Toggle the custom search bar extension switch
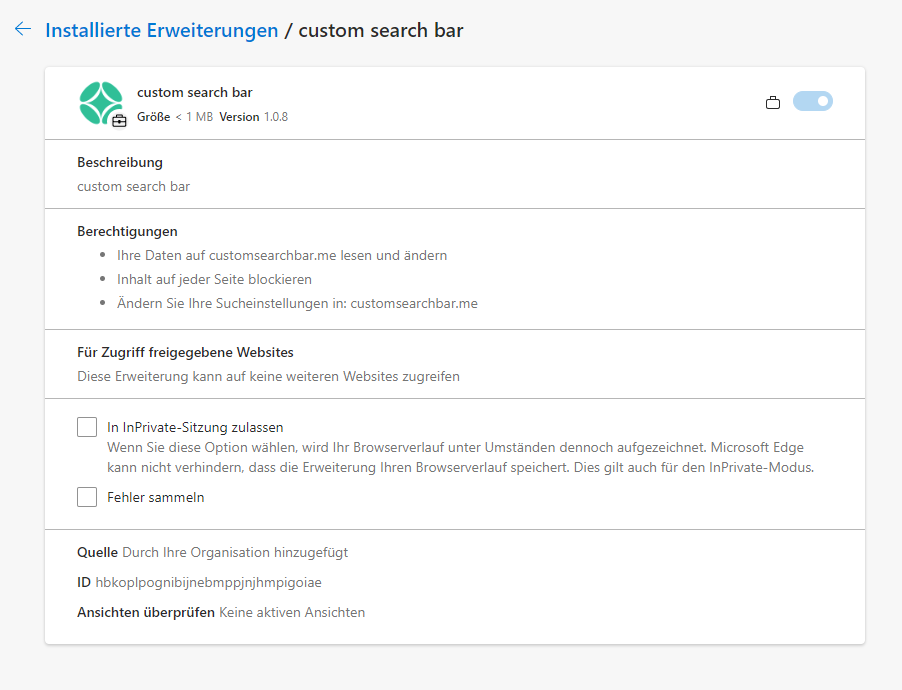Image resolution: width=902 pixels, height=690 pixels. coord(812,101)
